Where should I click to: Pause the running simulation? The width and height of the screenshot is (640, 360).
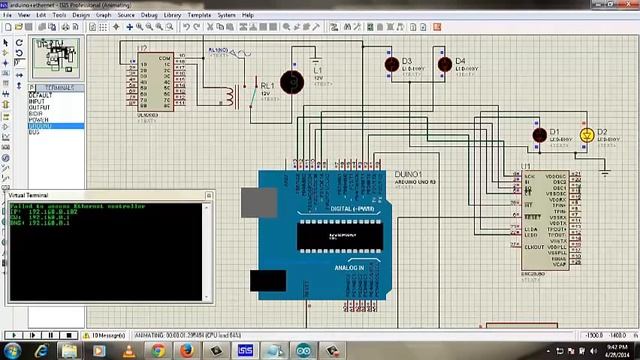51,335
